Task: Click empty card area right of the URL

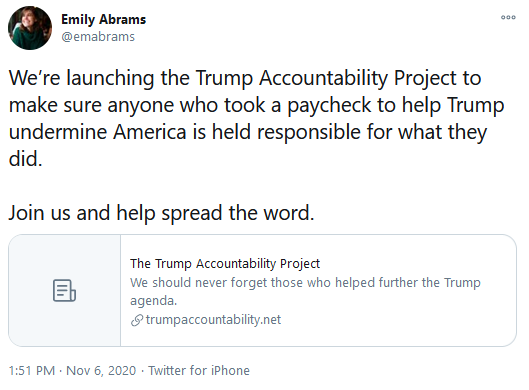Action: point(398,320)
